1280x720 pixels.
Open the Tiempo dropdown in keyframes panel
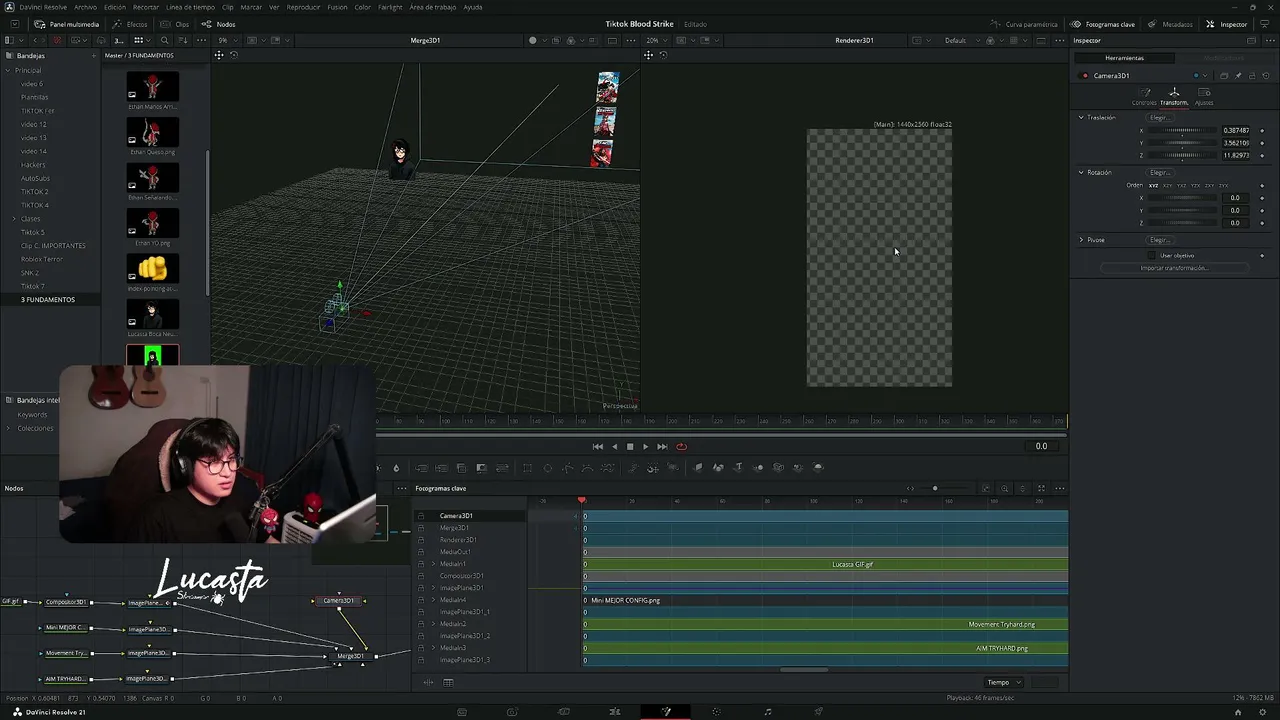point(1004,682)
